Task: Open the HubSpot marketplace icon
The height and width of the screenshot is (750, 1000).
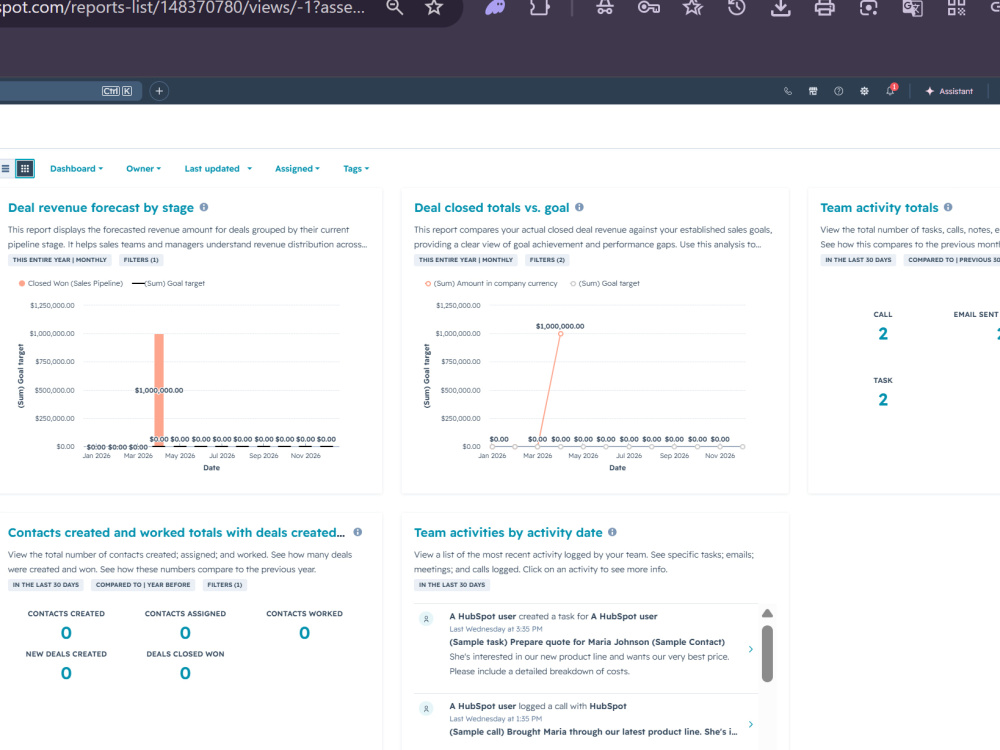Action: [813, 91]
